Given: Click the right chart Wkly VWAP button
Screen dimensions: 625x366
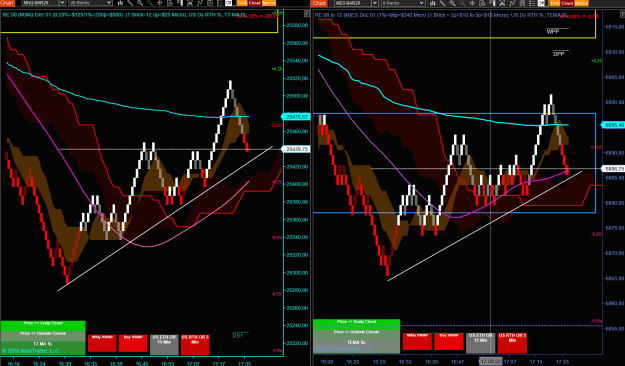Looking at the screenshot, I should point(417,342).
